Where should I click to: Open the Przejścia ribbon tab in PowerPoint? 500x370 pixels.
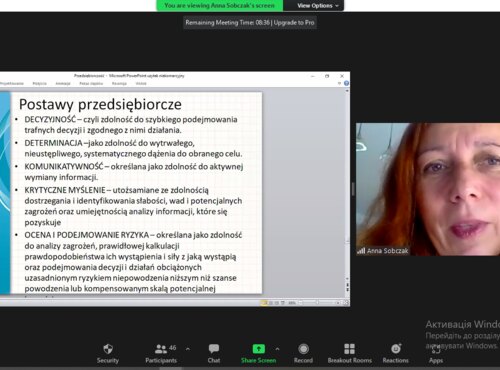(39, 83)
